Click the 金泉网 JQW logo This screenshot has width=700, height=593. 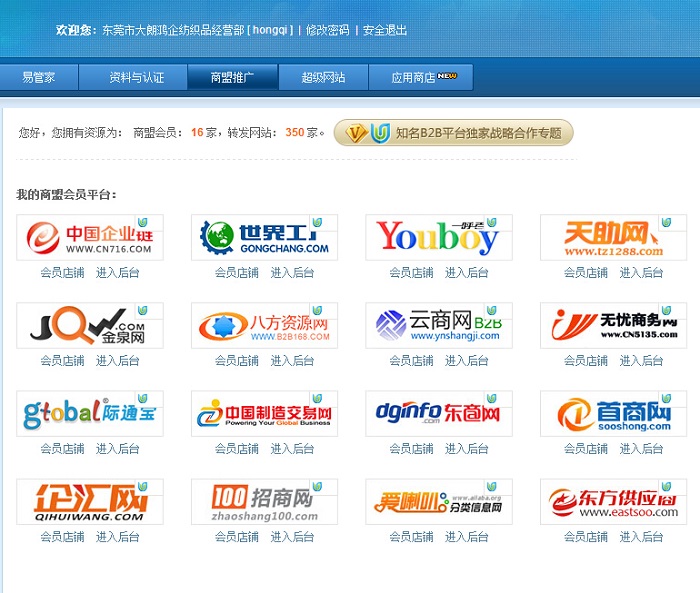[90, 326]
